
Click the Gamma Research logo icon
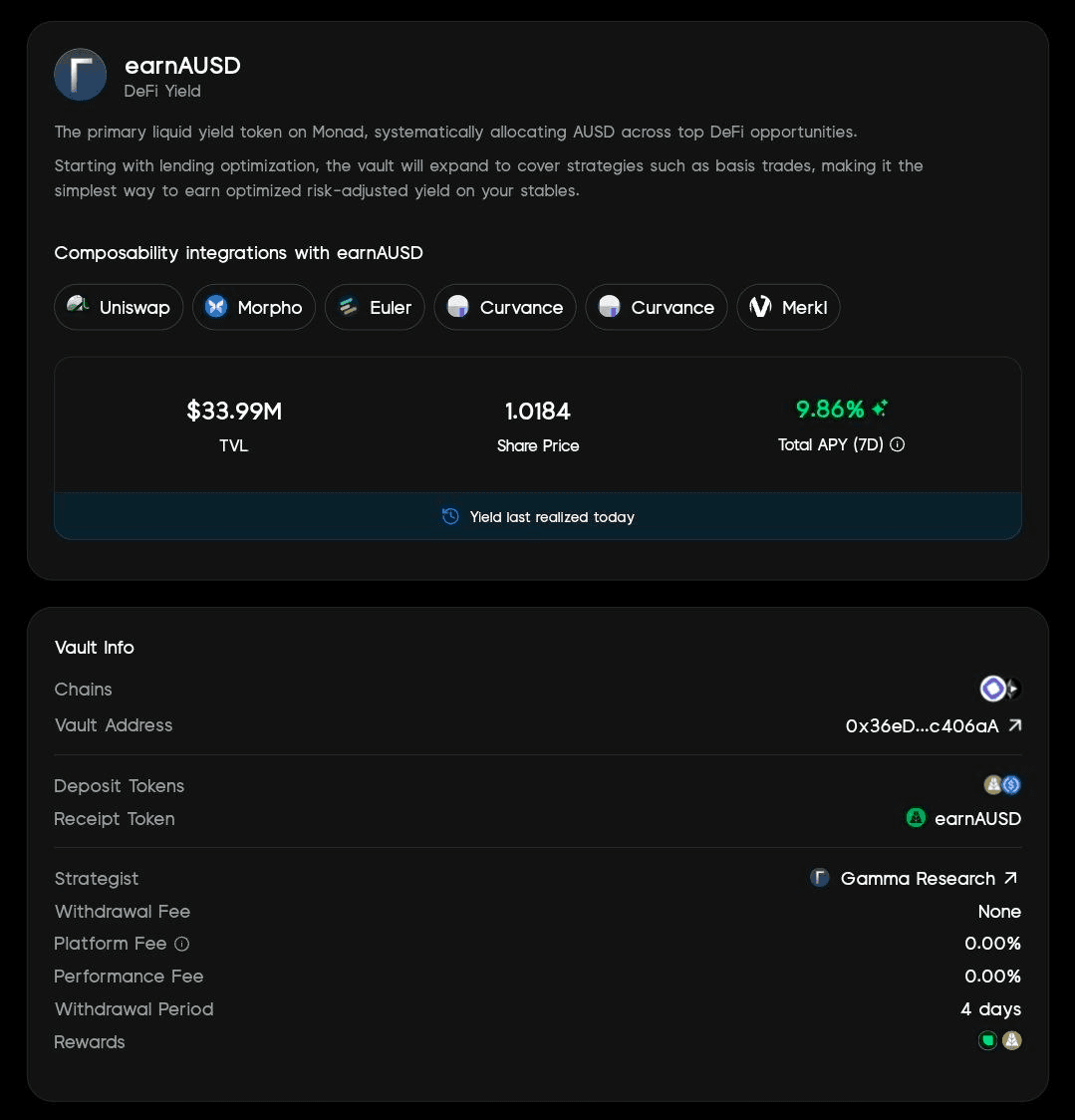(819, 877)
